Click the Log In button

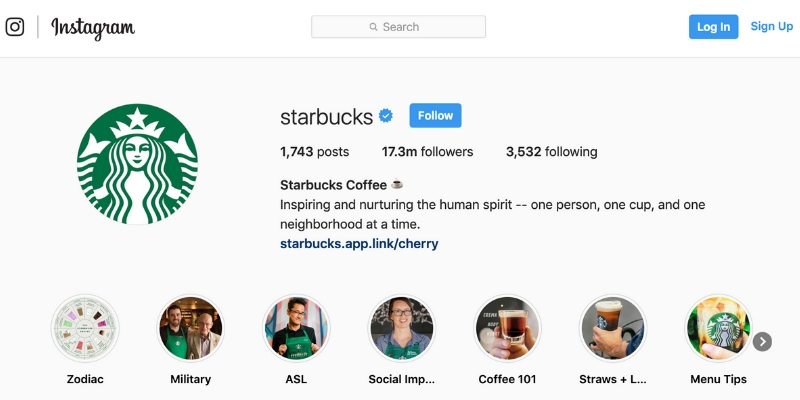(713, 27)
